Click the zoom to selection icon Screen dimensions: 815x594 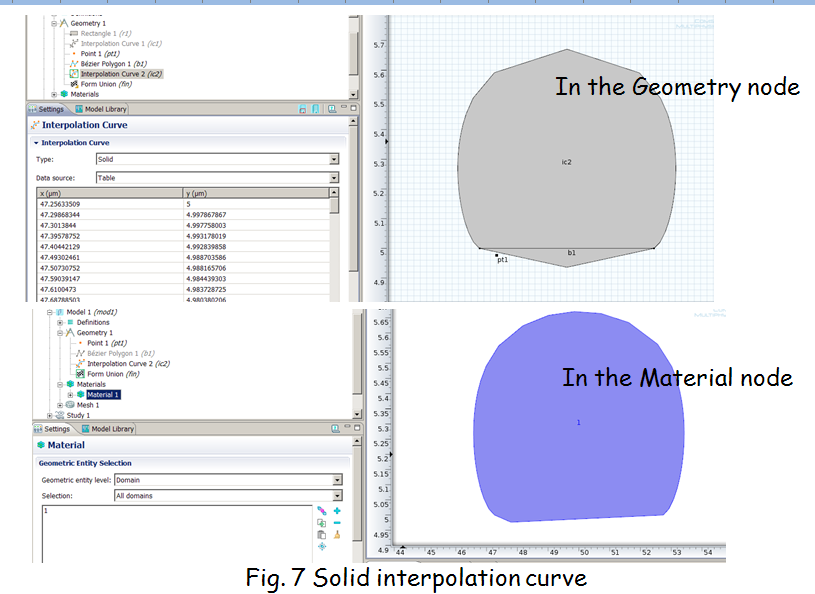click(321, 546)
